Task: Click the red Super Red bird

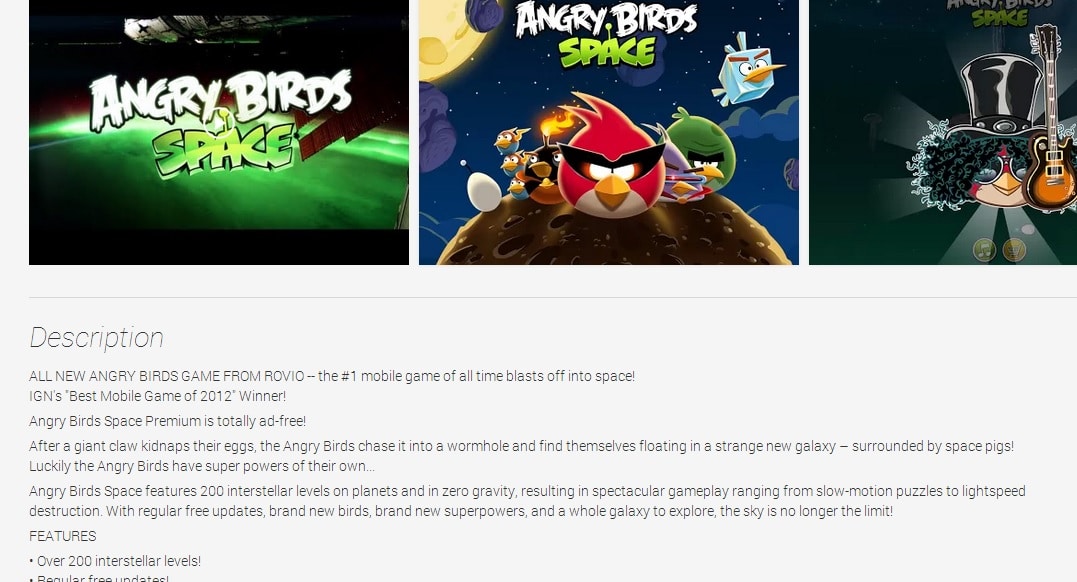Action: (610, 158)
